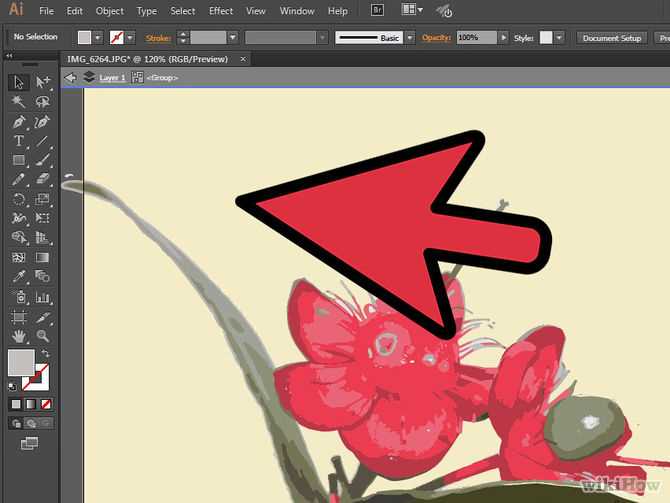Select the Free Transform tool
This screenshot has width=670, height=503.
point(42,218)
